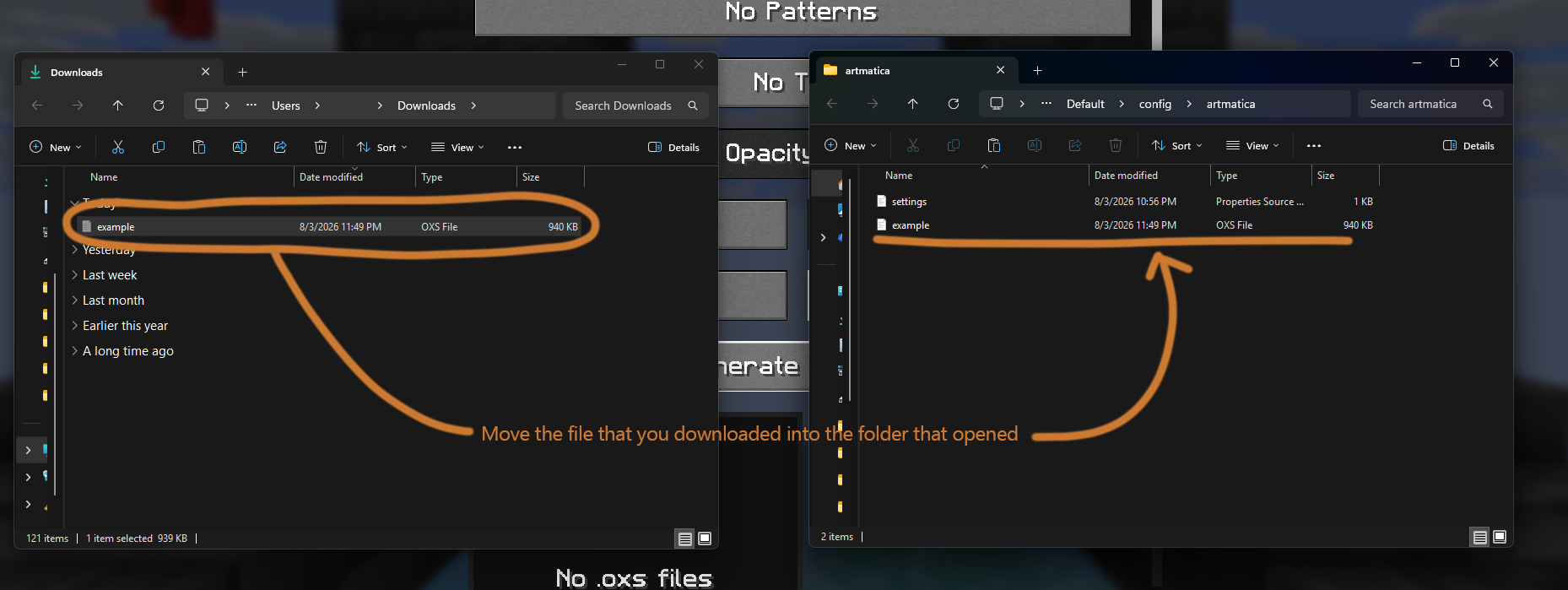The width and height of the screenshot is (1568, 590).
Task: Switch Downloads window to large thumbnails view
Action: pos(705,539)
